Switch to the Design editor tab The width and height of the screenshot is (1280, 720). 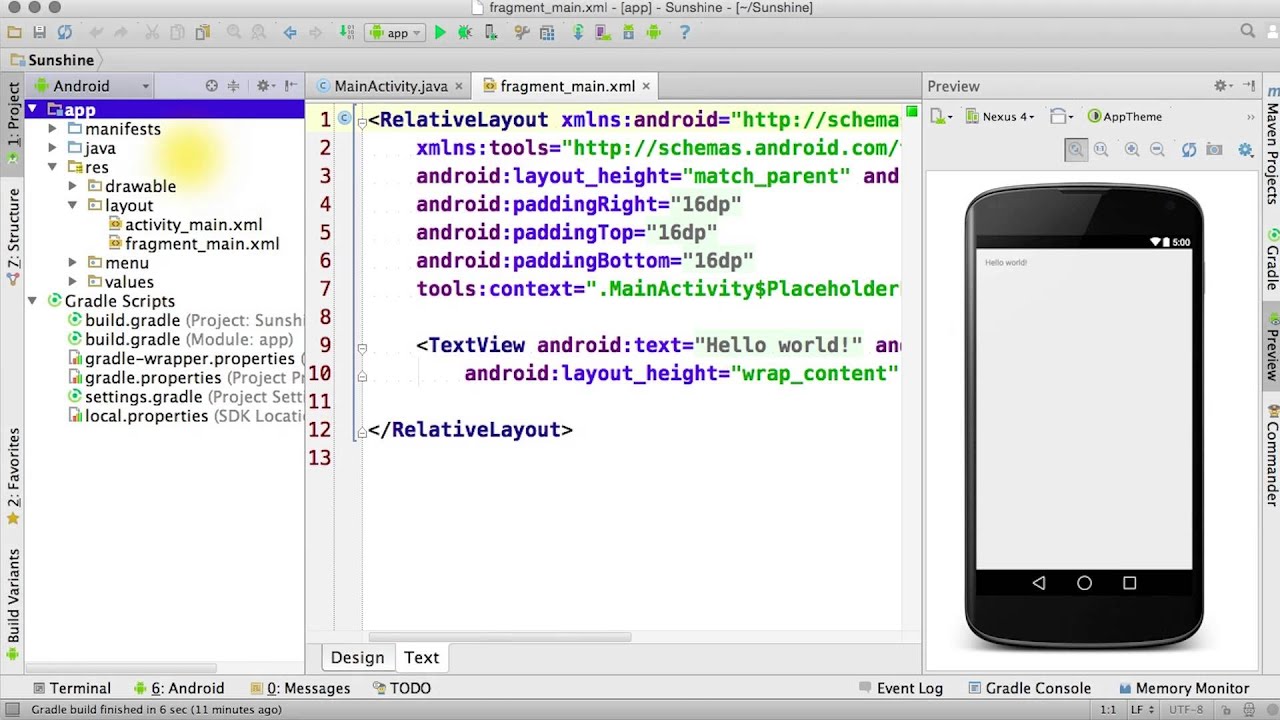click(x=357, y=657)
